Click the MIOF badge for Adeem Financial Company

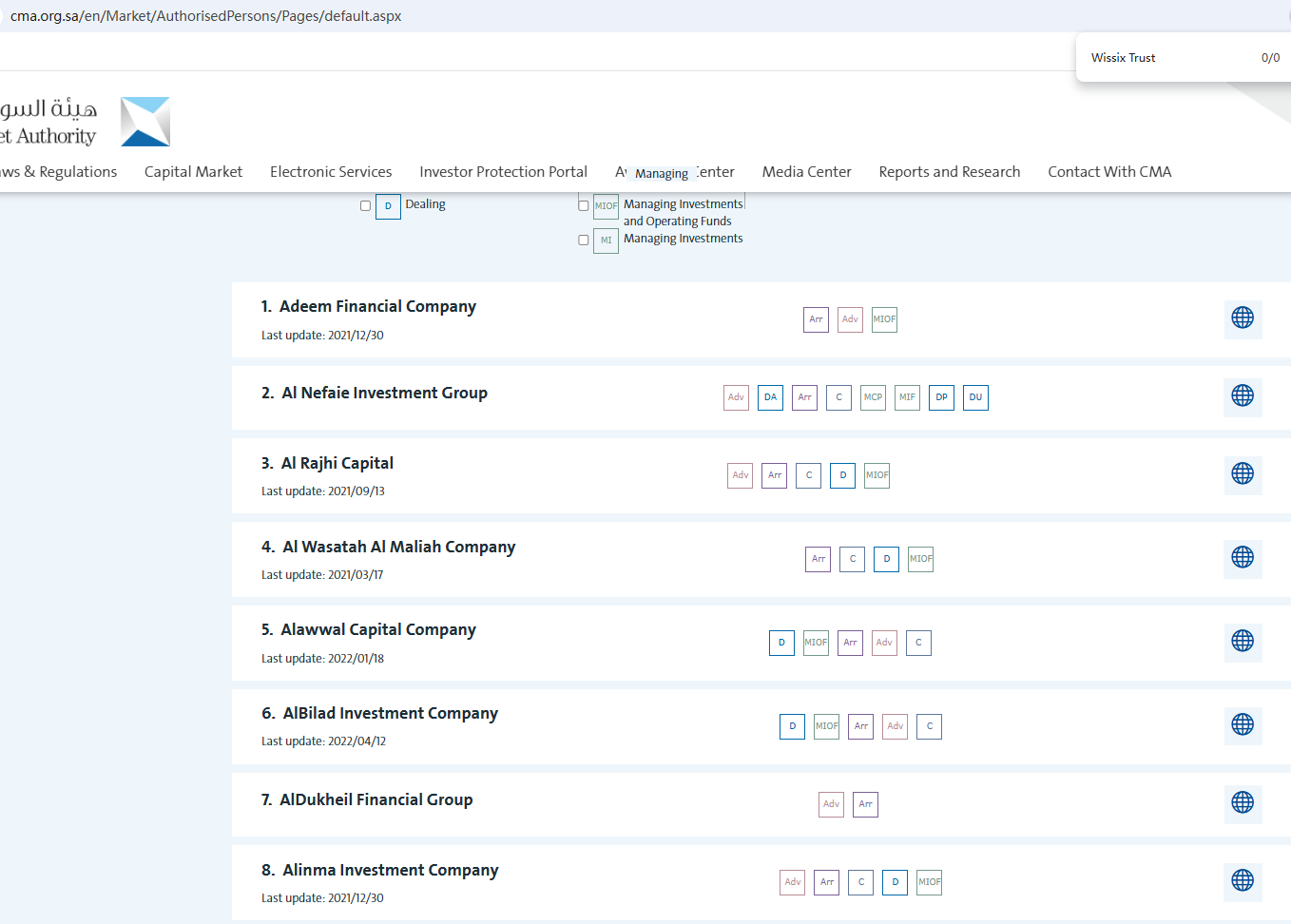coord(884,319)
